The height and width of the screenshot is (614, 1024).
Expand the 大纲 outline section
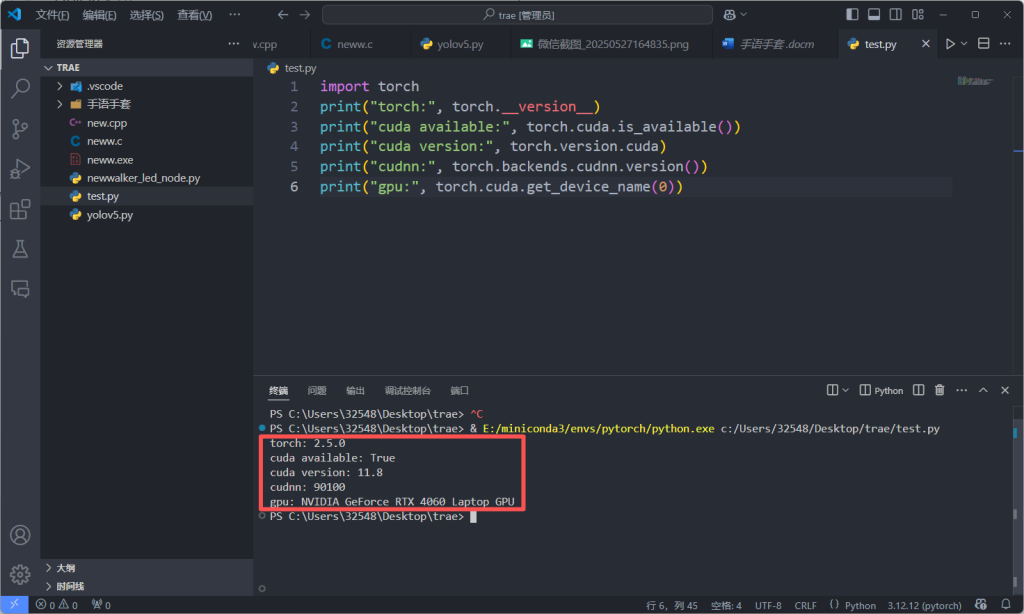pyautogui.click(x=65, y=568)
